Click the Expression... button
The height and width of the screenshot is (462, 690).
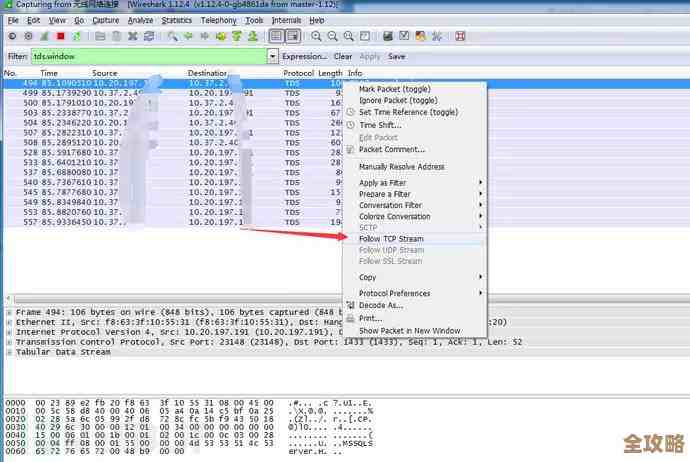305,57
